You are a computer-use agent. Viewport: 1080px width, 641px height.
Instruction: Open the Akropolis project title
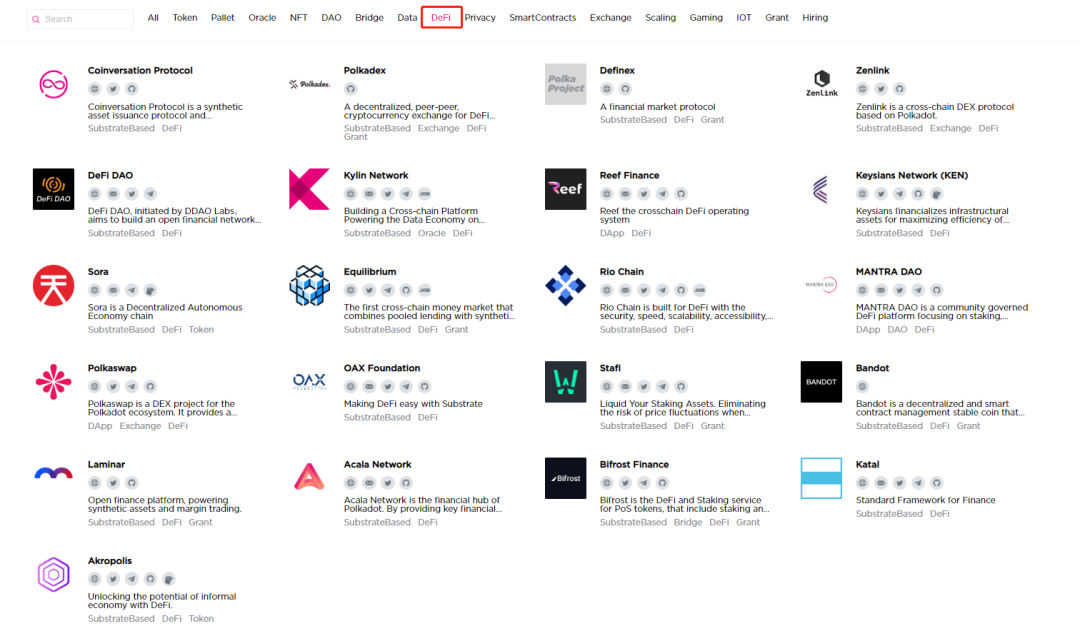110,560
